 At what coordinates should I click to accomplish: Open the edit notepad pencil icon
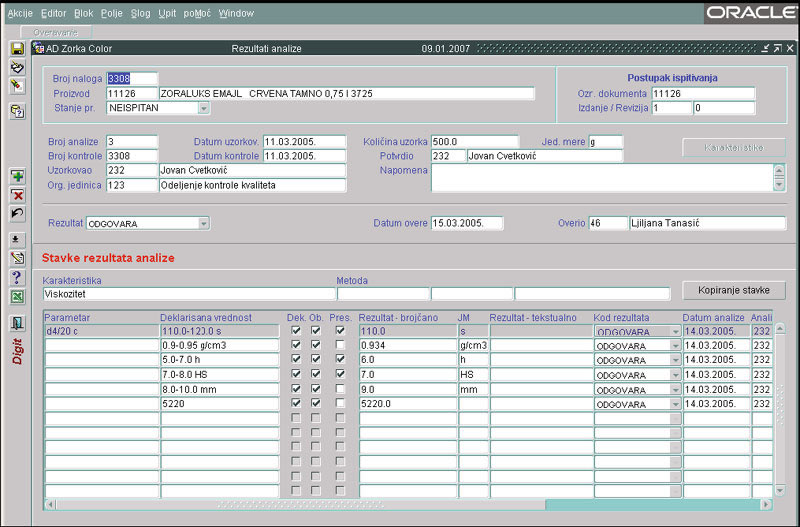pyautogui.click(x=18, y=258)
